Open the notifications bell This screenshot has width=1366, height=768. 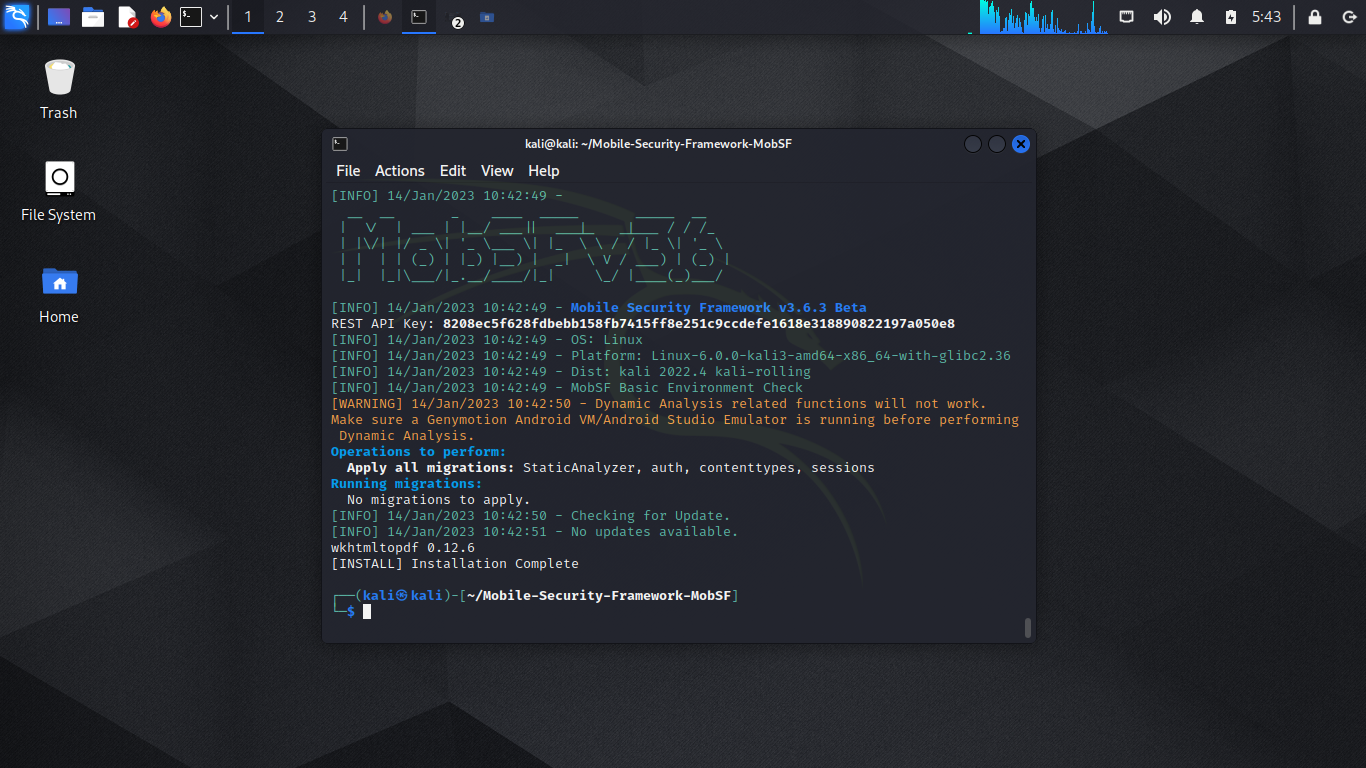coord(1197,17)
